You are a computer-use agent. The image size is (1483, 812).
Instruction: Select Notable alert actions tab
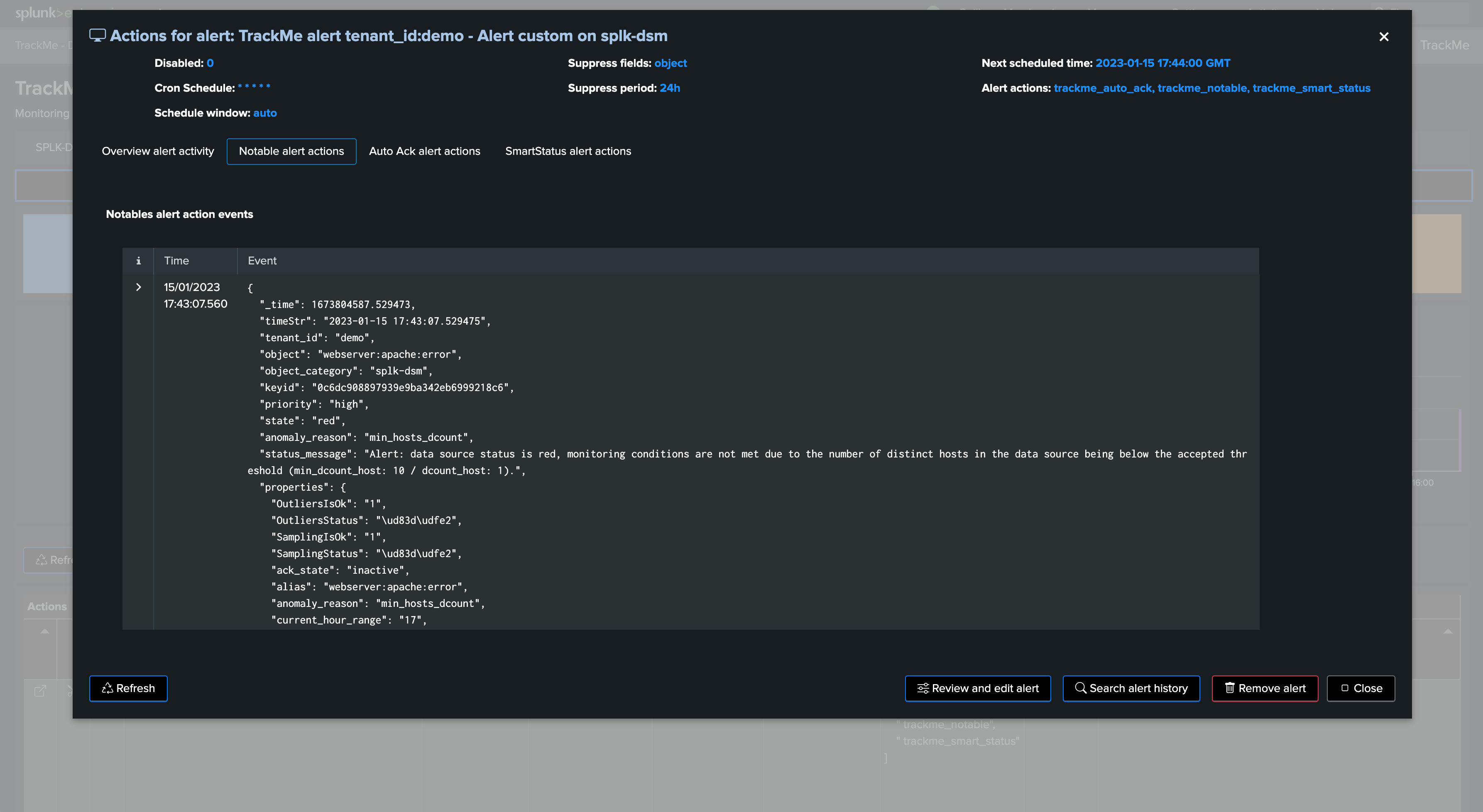(291, 152)
